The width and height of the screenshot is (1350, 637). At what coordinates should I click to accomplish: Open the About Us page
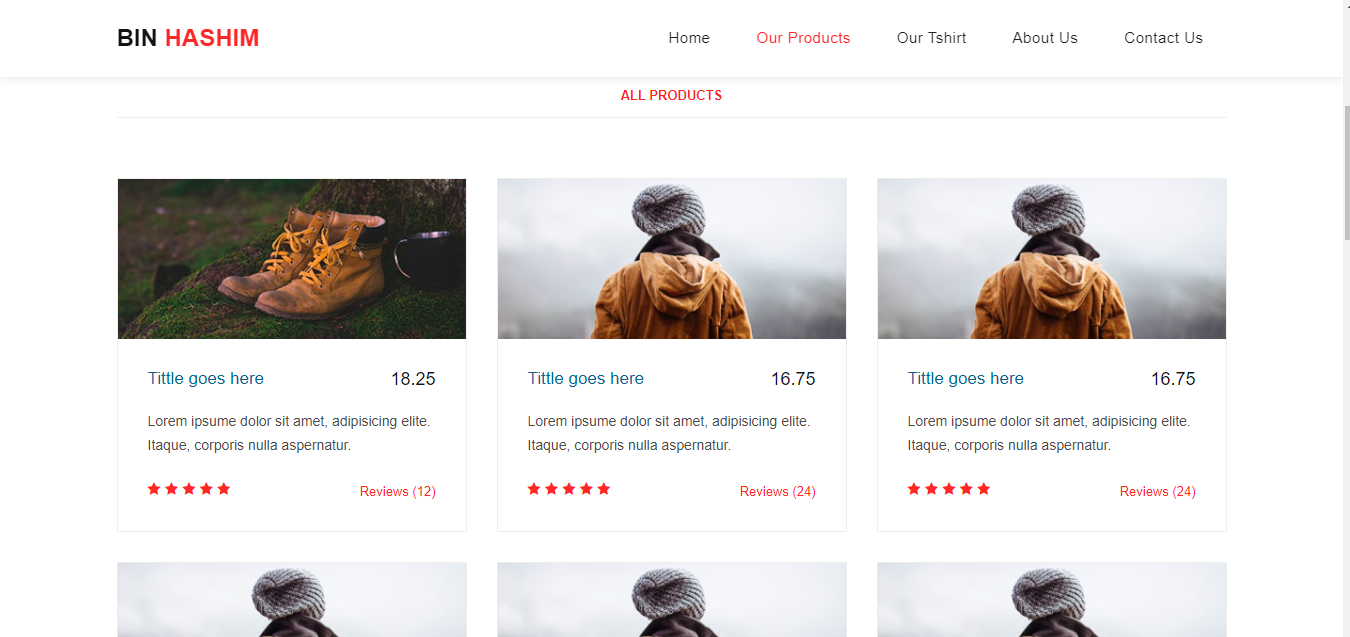click(x=1045, y=38)
